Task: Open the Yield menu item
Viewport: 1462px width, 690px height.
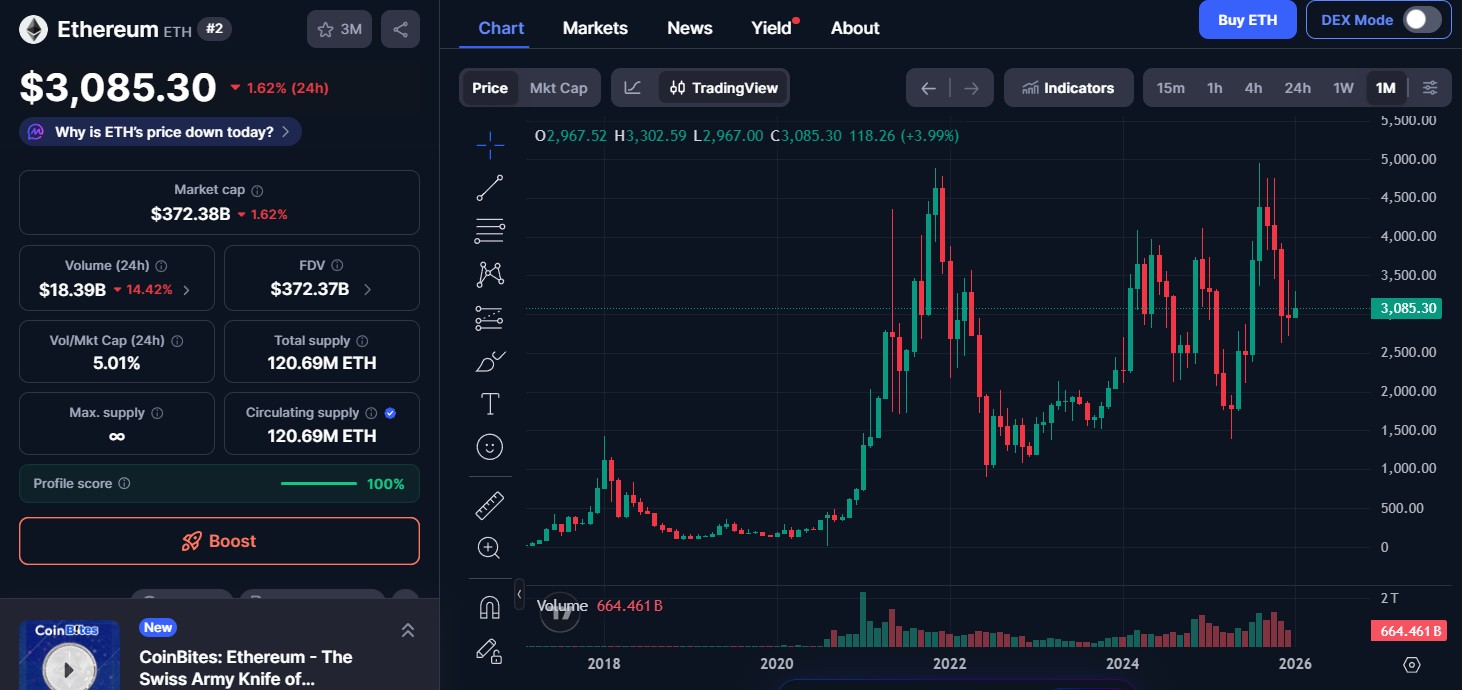Action: pos(769,27)
